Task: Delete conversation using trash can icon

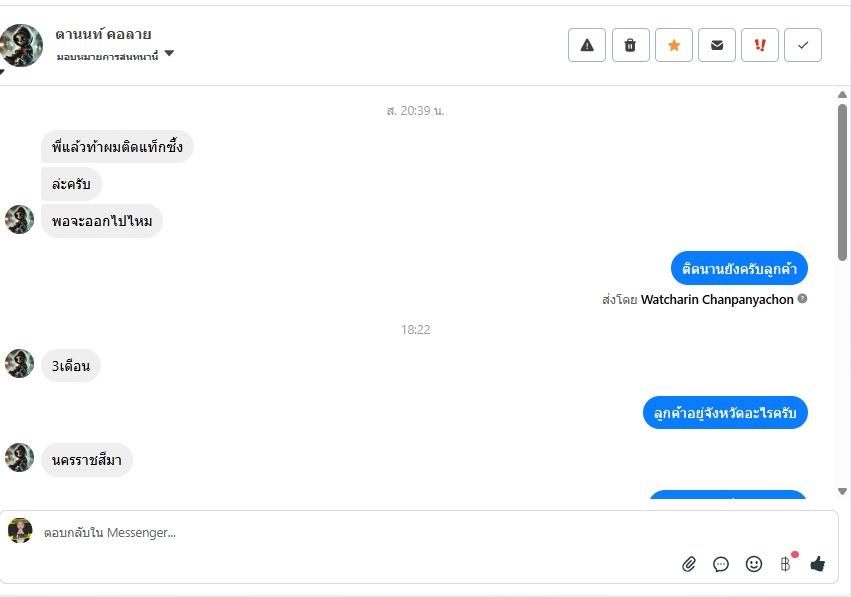Action: (630, 45)
